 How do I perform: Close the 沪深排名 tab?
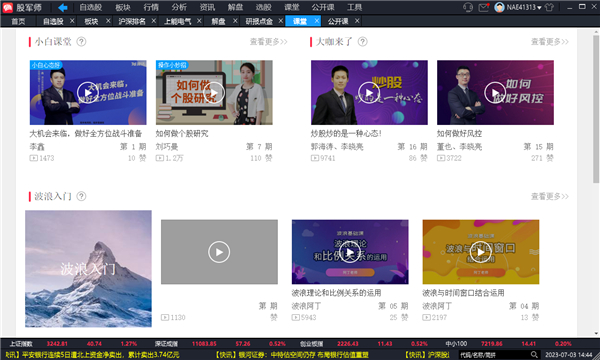tap(154, 21)
